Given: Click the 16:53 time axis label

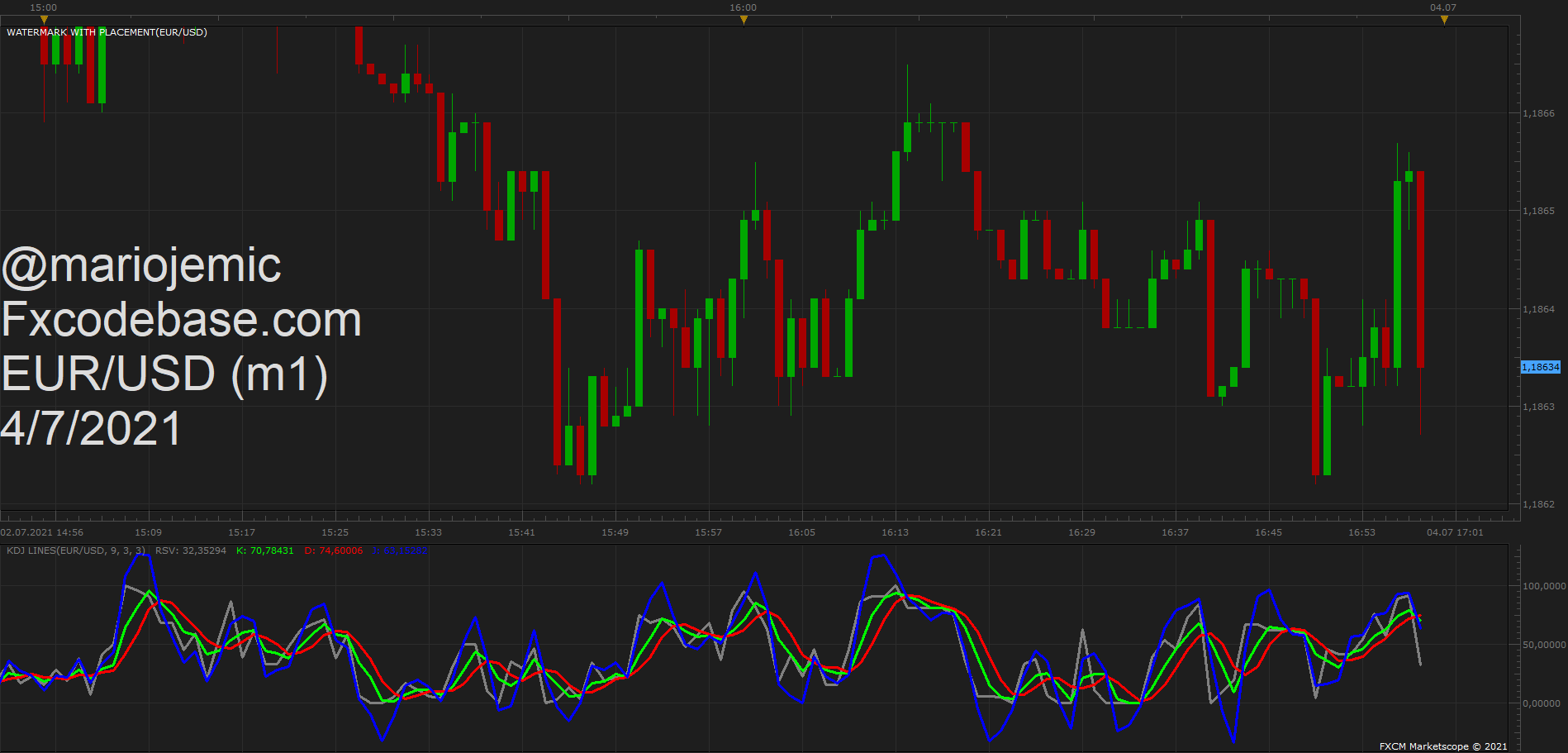Looking at the screenshot, I should (1362, 532).
